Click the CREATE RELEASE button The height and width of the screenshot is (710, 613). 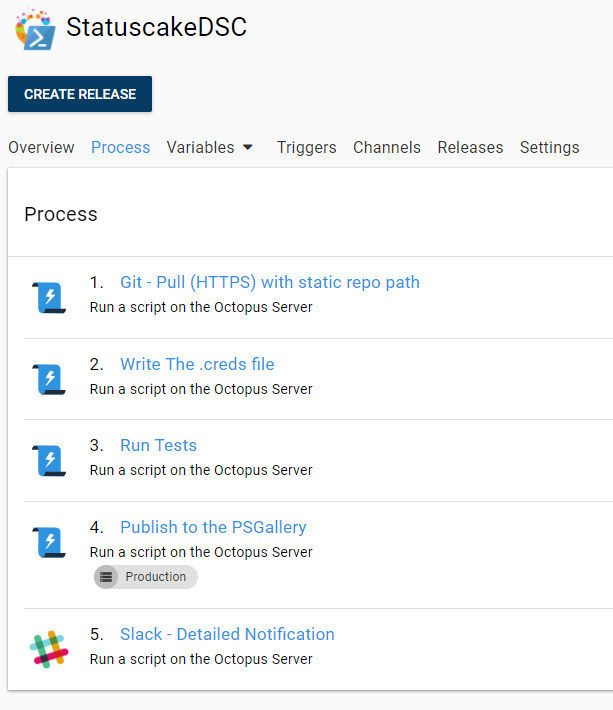80,94
